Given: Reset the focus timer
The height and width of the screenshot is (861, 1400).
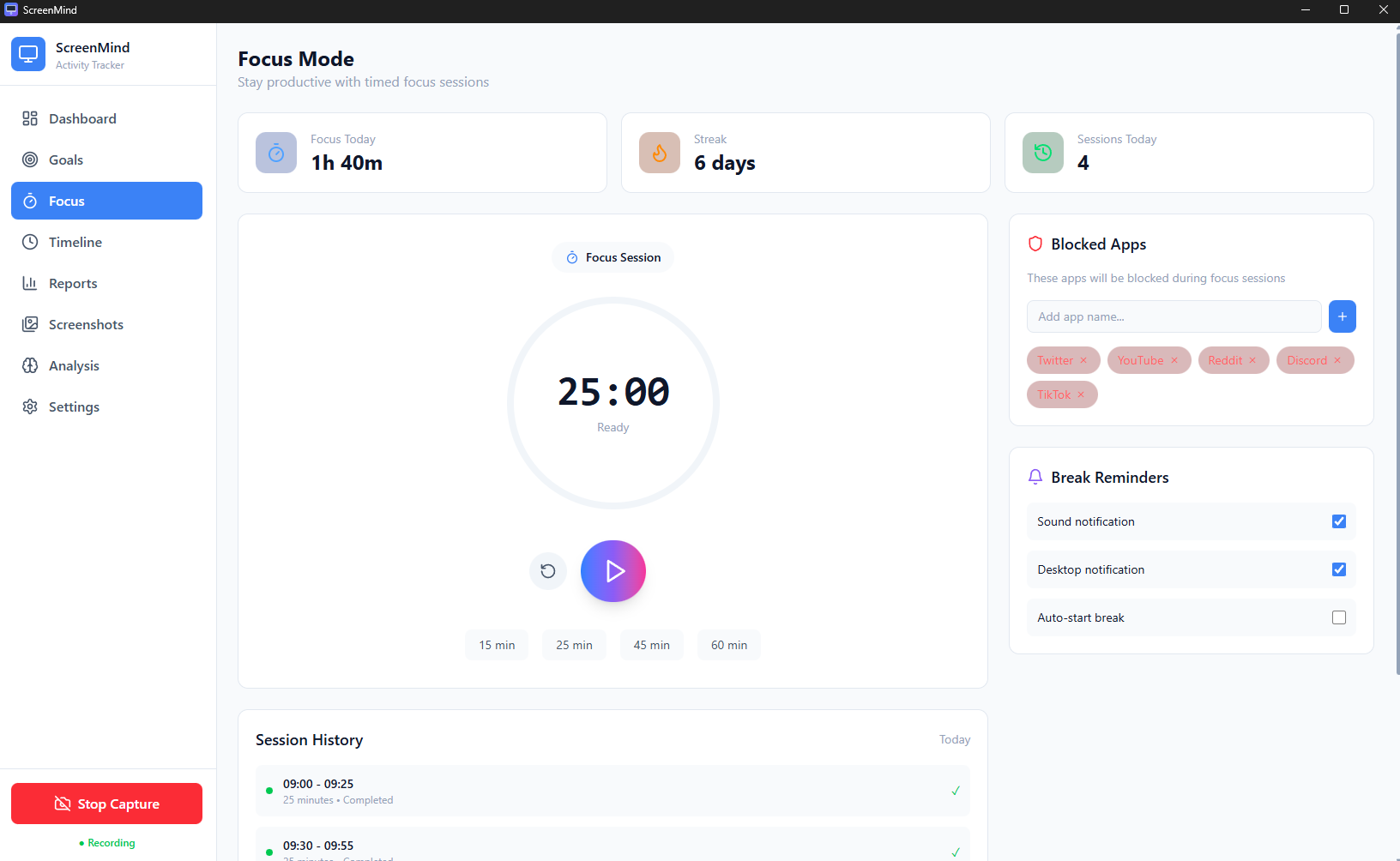Looking at the screenshot, I should pyautogui.click(x=548, y=571).
